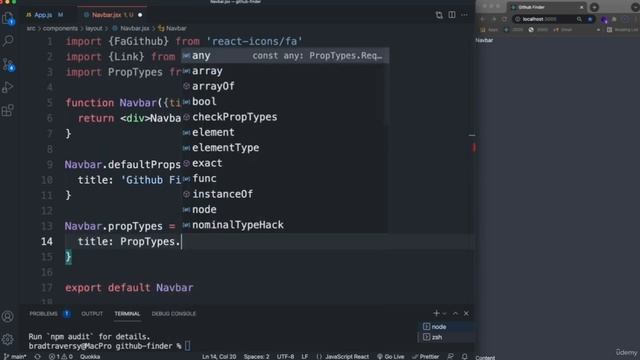Open the Manage gear icon

[x=8, y=339]
